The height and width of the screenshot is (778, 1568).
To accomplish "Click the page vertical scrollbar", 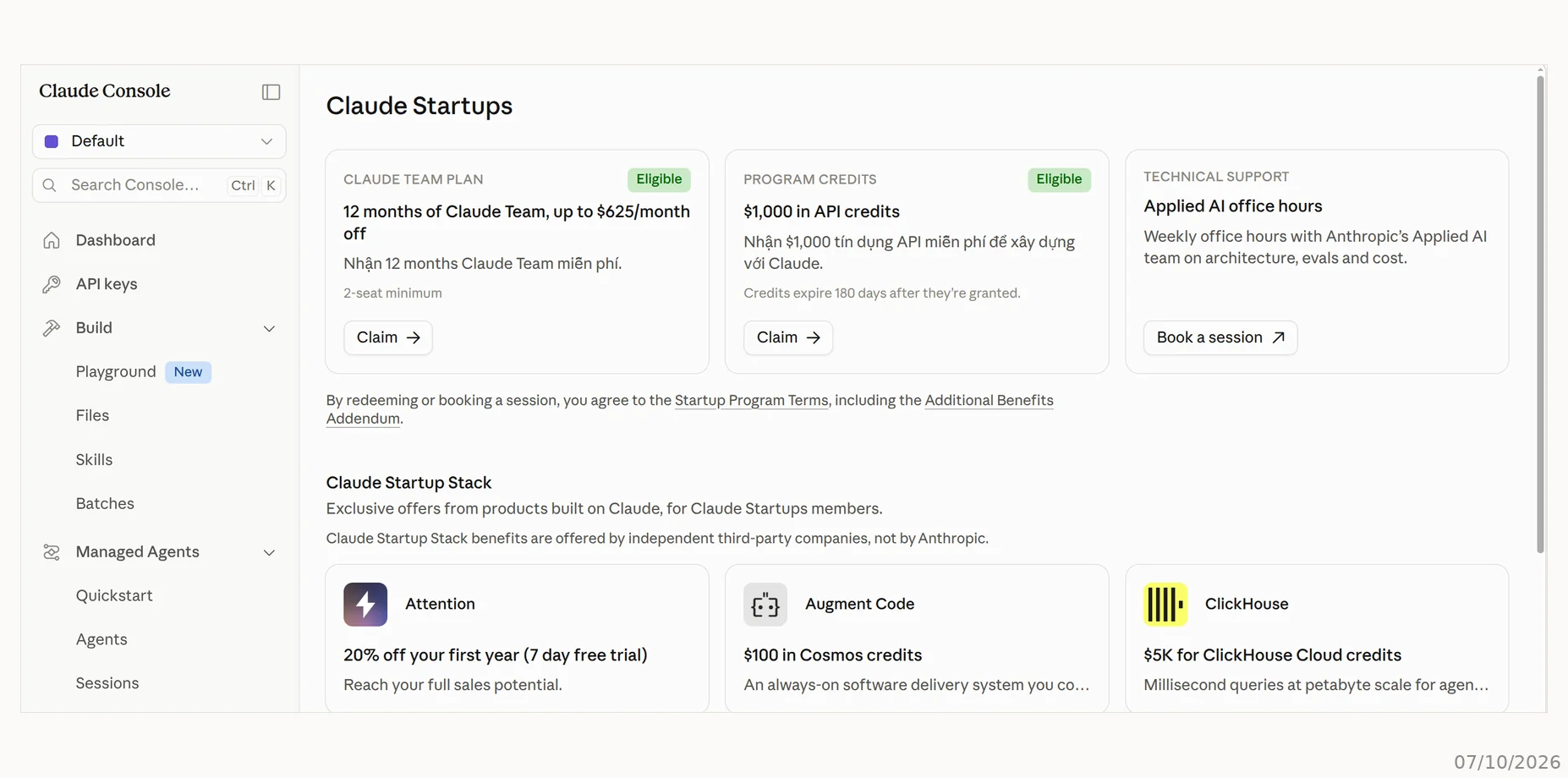I will pyautogui.click(x=1540, y=313).
